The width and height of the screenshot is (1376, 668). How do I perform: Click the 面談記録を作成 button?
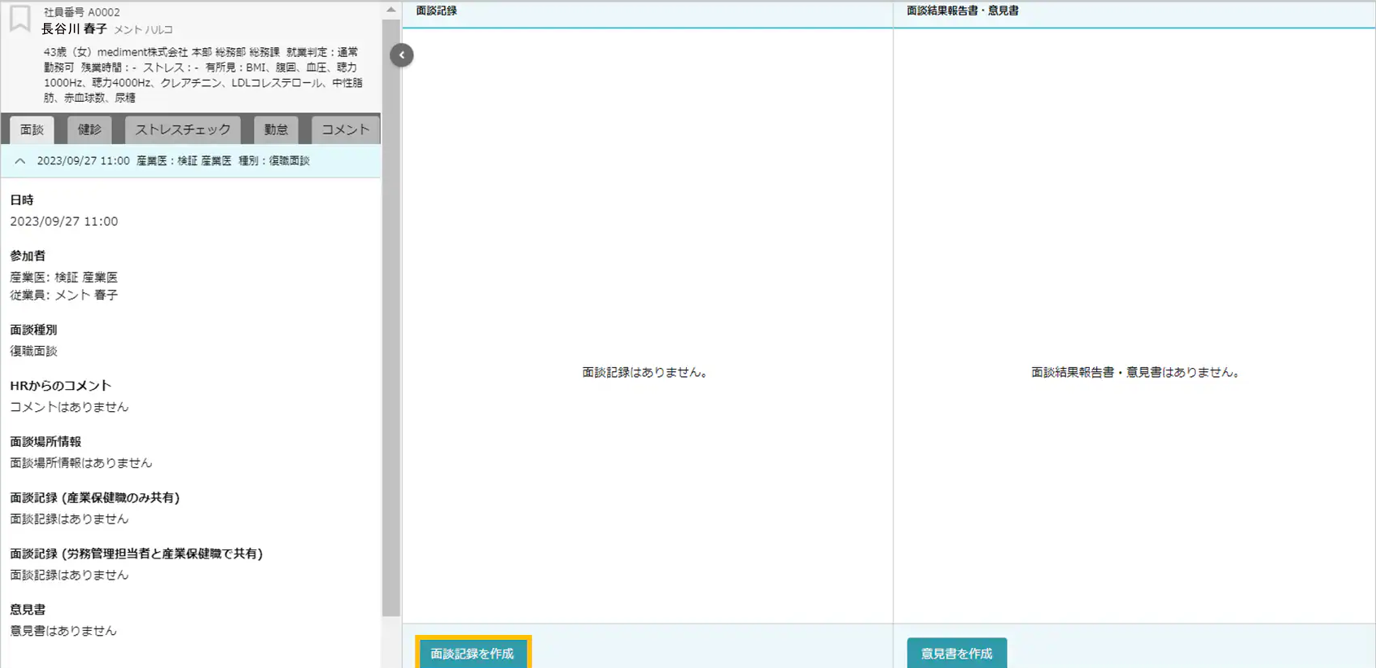click(473, 653)
